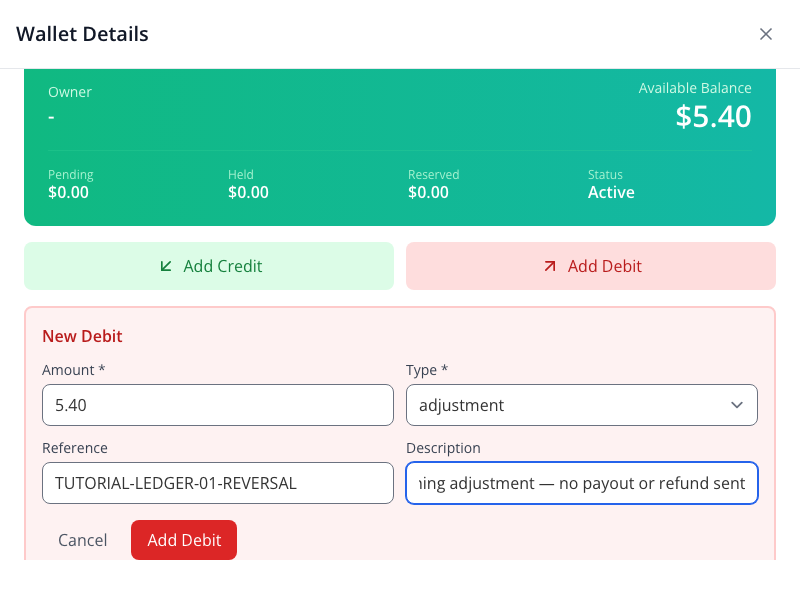Click the Add Credit button

click(209, 266)
